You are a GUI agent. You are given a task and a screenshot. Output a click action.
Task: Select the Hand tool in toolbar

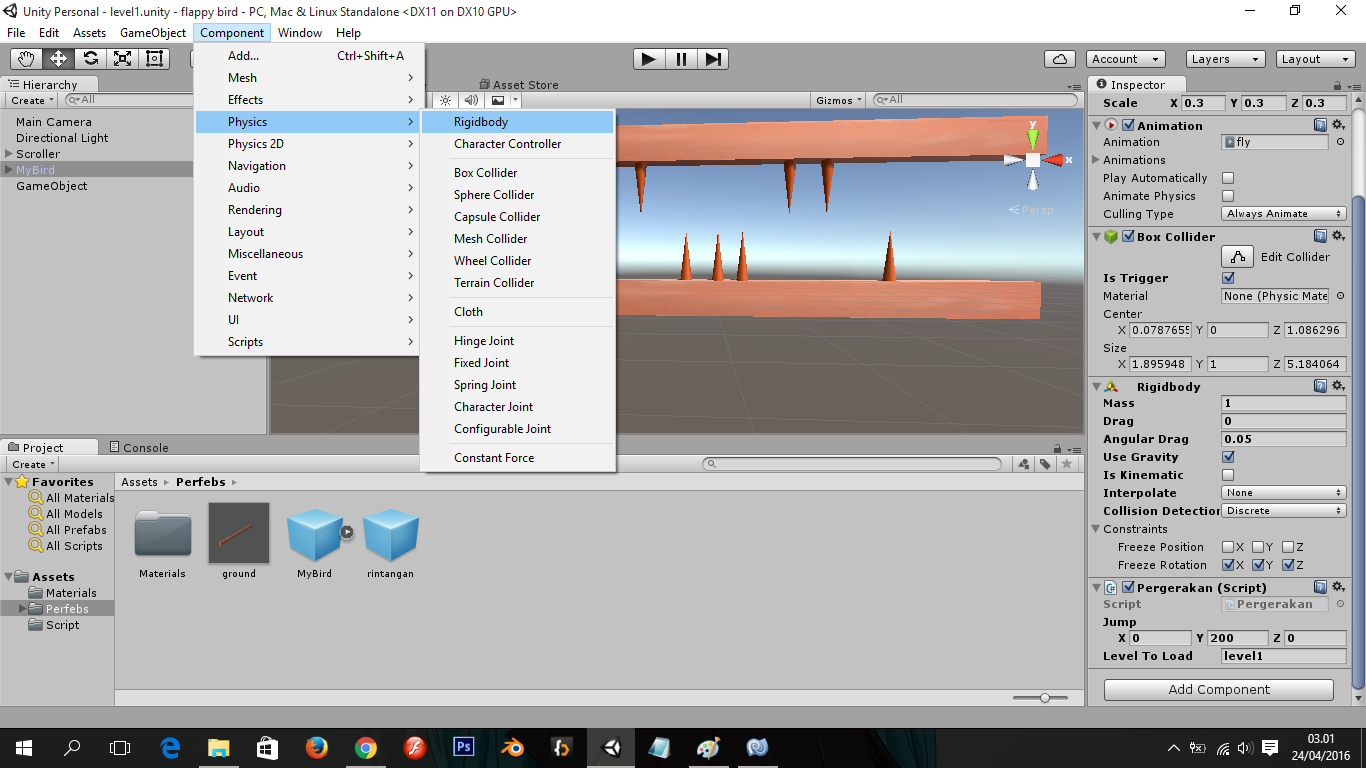pyautogui.click(x=26, y=59)
